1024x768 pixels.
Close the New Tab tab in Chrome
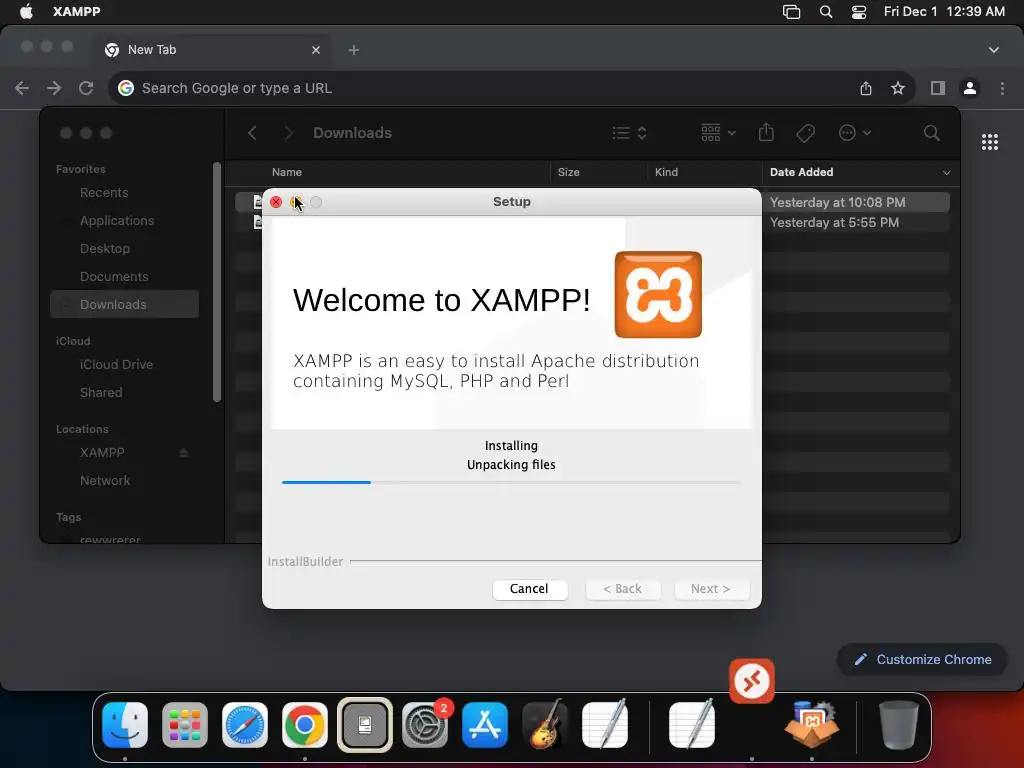pyautogui.click(x=316, y=50)
